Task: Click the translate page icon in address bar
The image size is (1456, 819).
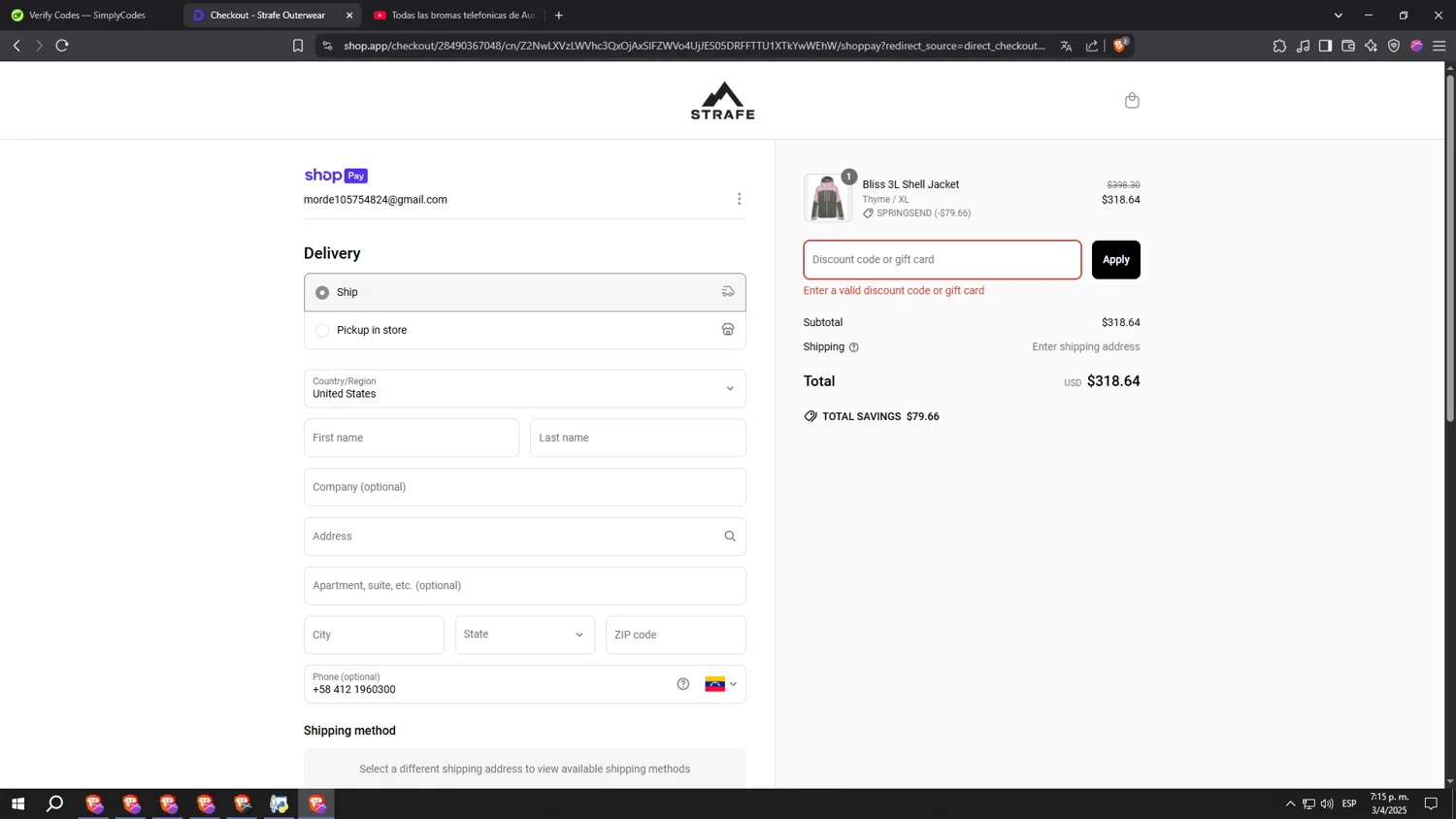Action: [x=1066, y=46]
